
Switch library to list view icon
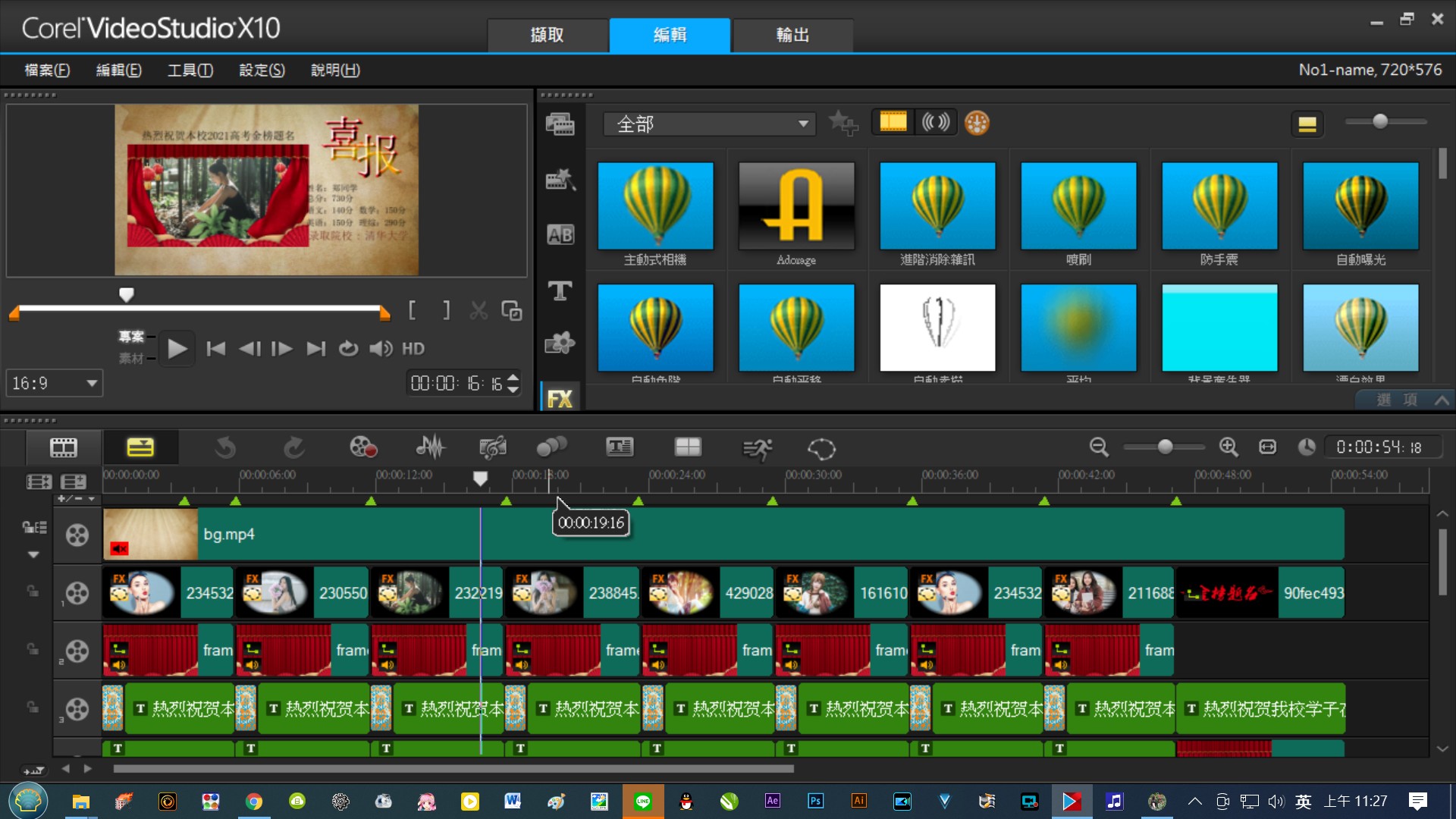tap(1307, 124)
